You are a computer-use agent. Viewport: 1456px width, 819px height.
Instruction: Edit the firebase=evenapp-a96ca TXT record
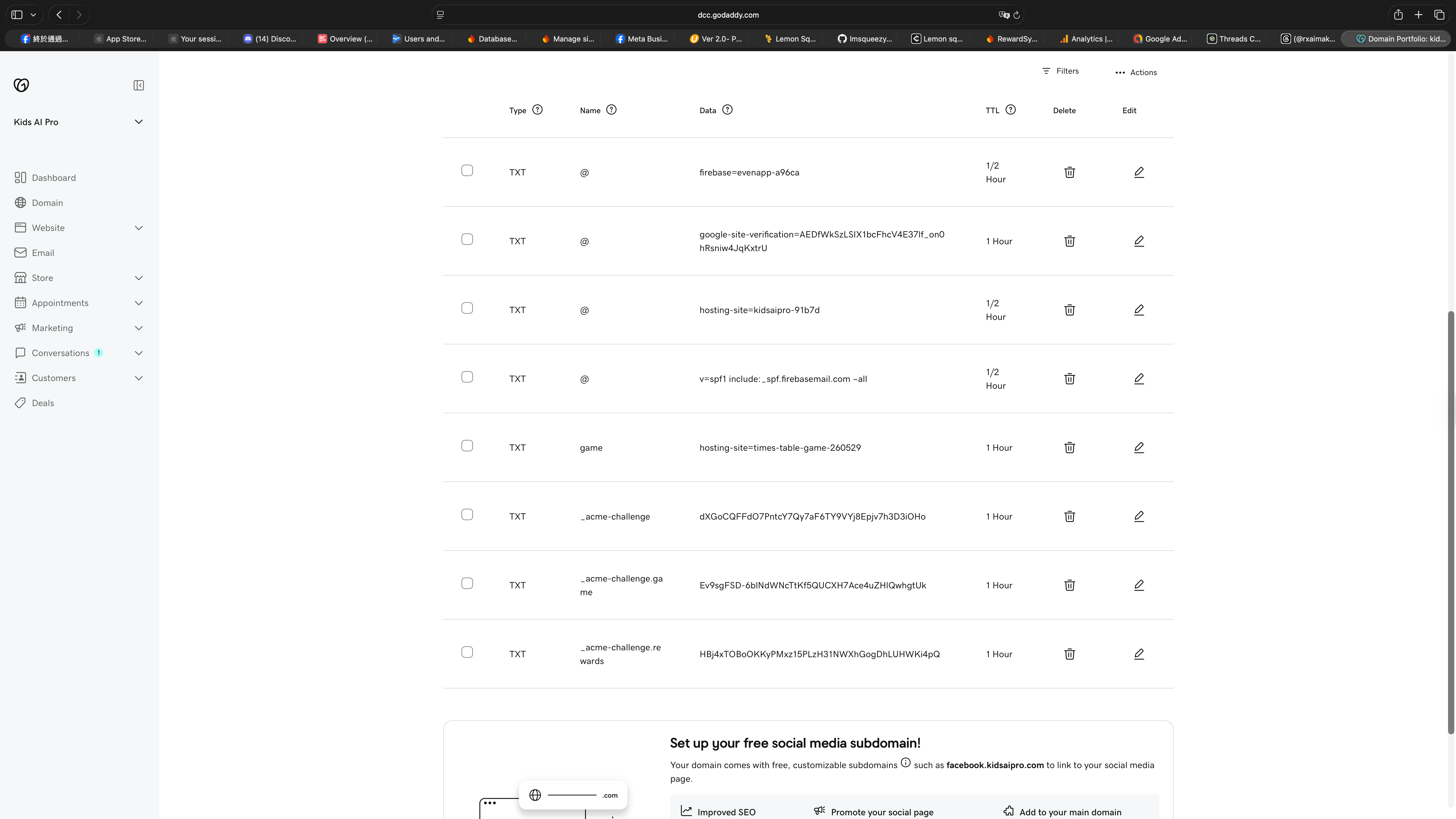(1139, 172)
